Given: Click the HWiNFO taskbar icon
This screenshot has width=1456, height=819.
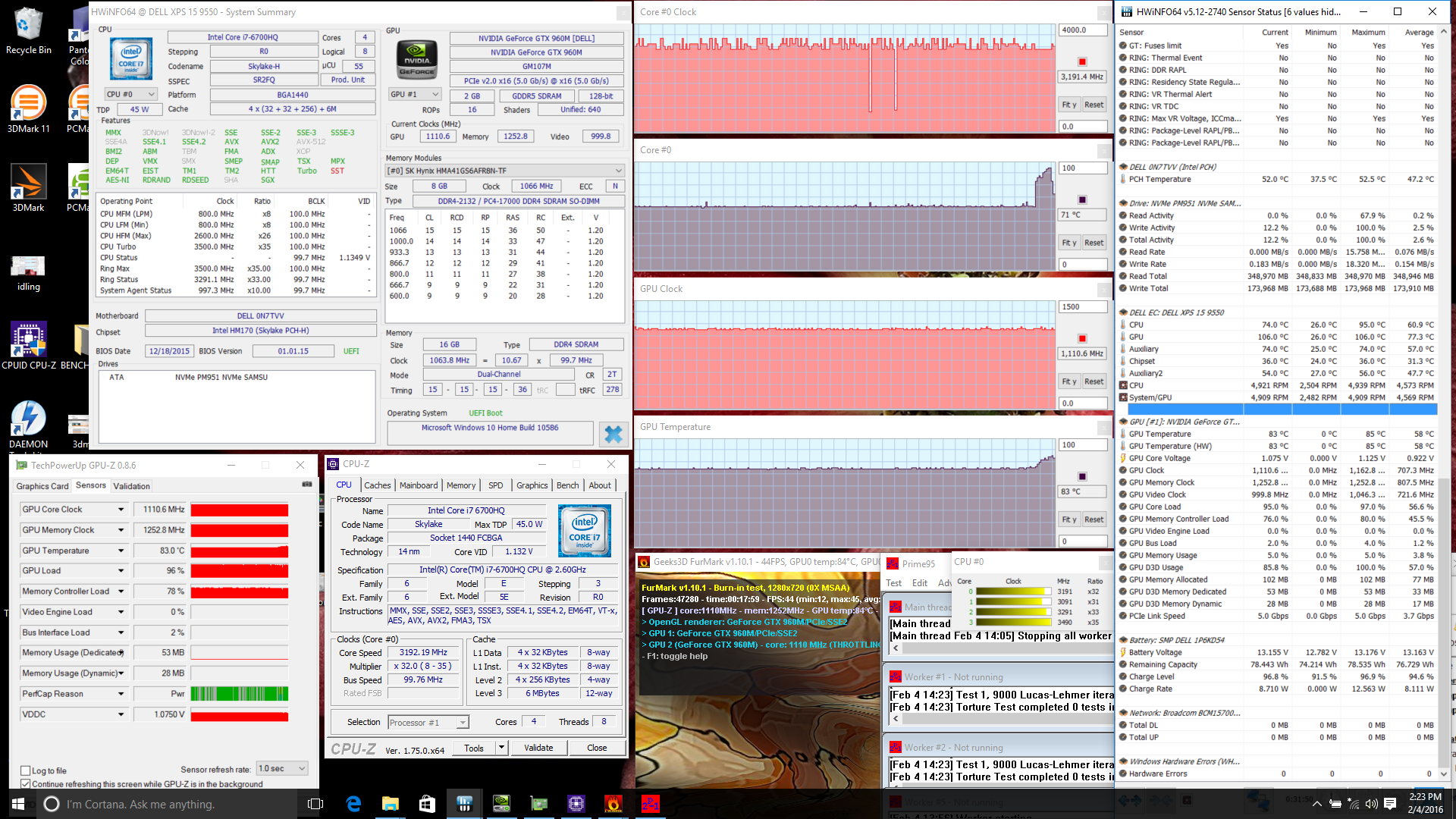Looking at the screenshot, I should 464,804.
